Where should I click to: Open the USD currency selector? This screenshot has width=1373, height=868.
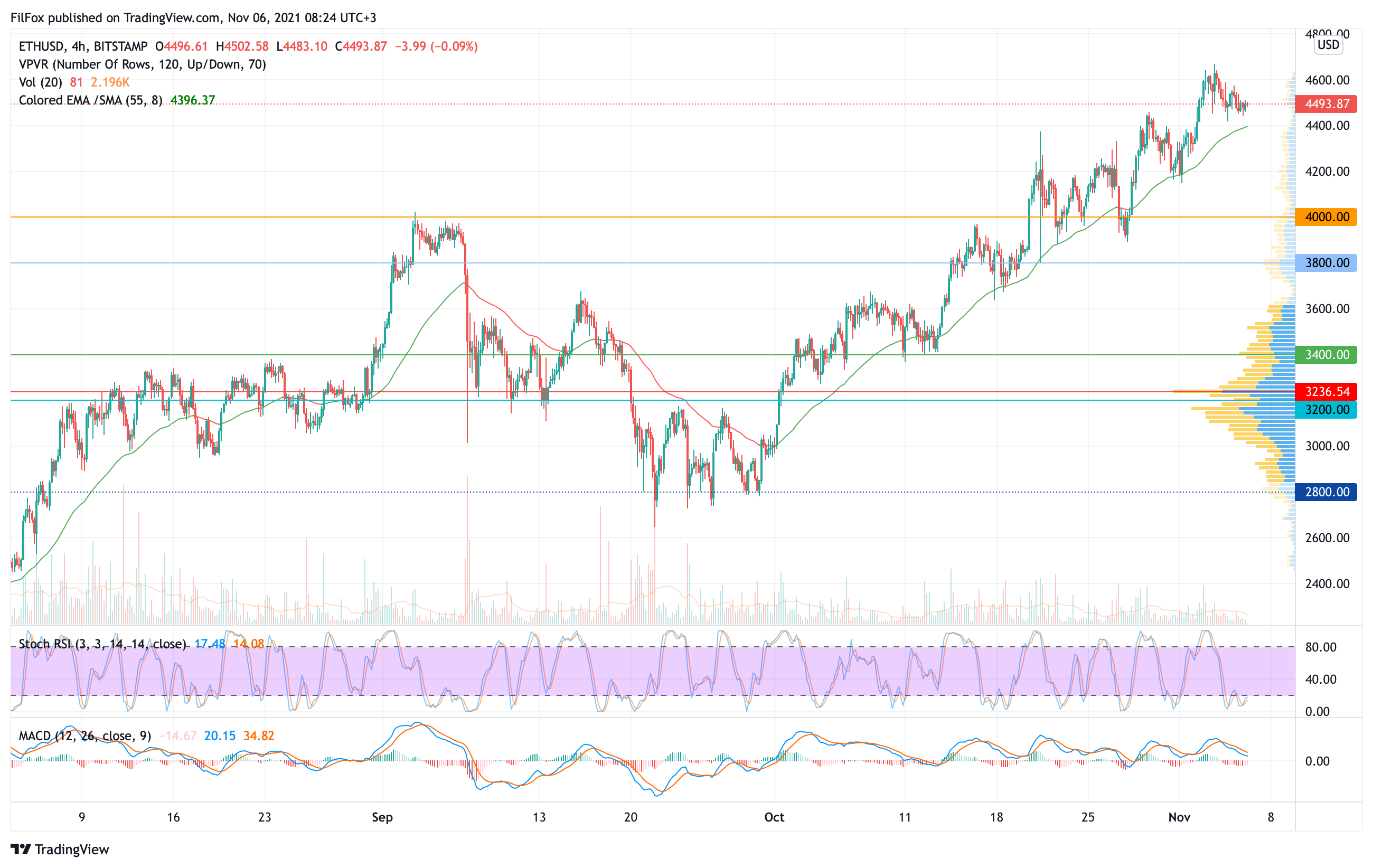coord(1328,45)
